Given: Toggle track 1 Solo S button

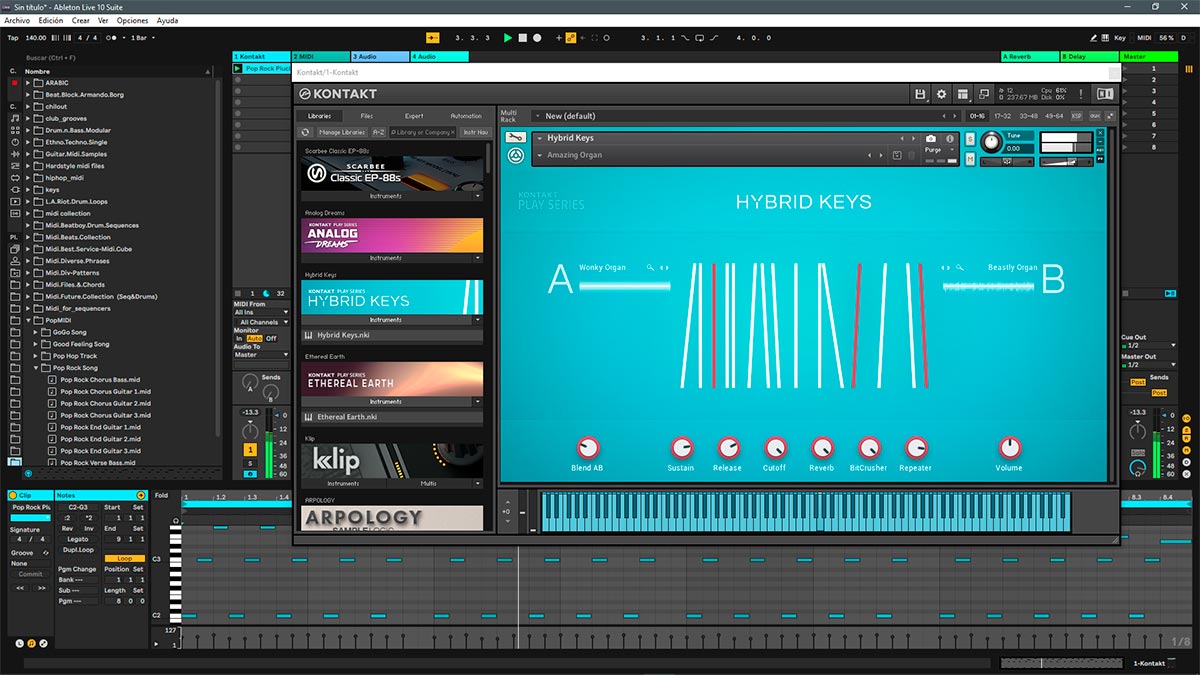Looking at the screenshot, I should 250,463.
